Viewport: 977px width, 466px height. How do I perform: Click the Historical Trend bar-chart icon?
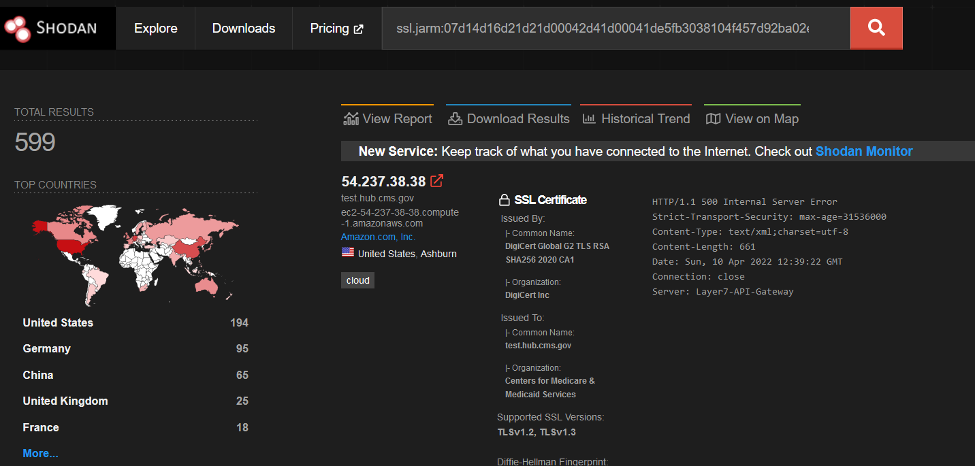pyautogui.click(x=589, y=118)
